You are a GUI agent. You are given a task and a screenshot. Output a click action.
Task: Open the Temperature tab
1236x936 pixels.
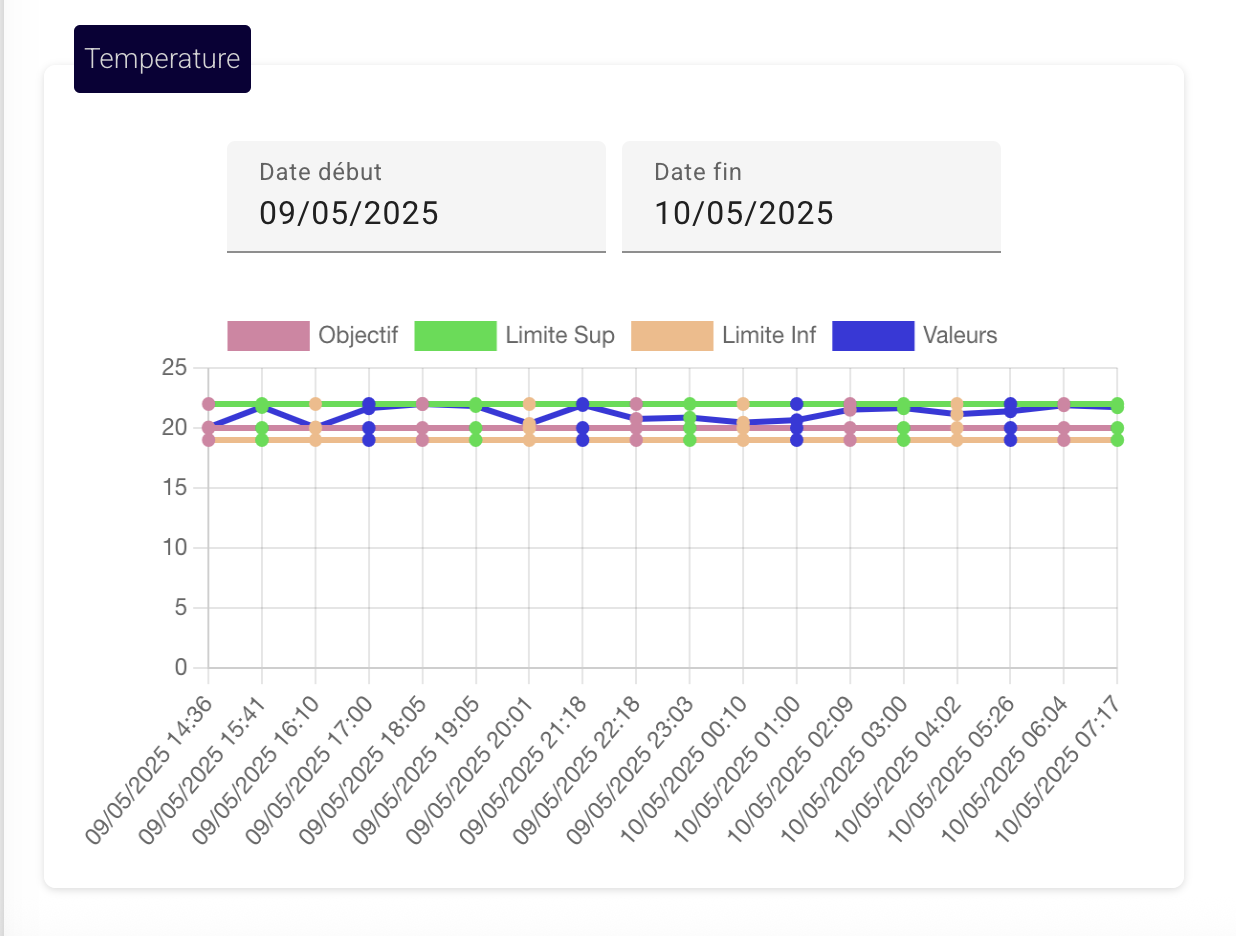point(162,59)
